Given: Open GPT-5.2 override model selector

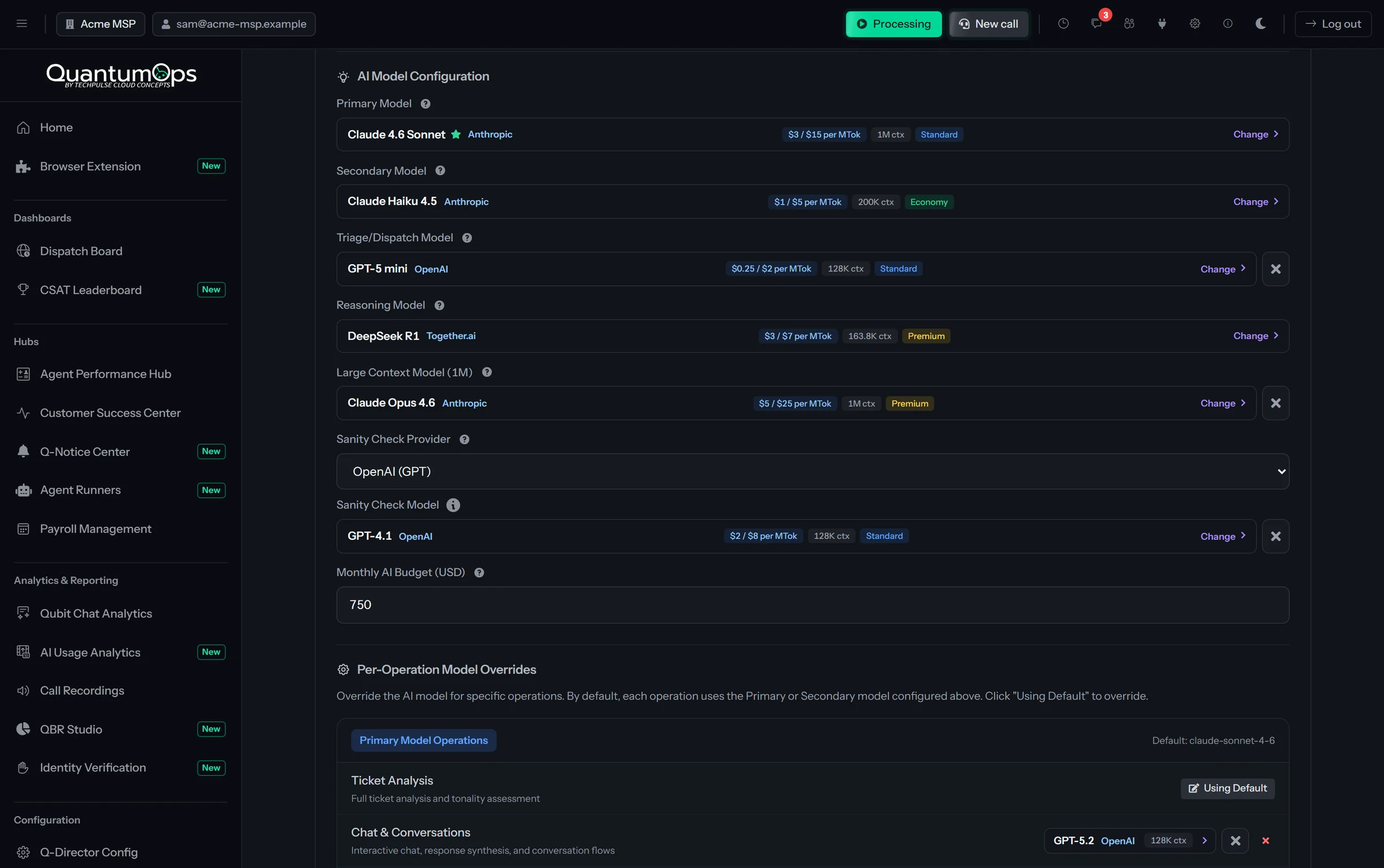Looking at the screenshot, I should [x=1130, y=841].
